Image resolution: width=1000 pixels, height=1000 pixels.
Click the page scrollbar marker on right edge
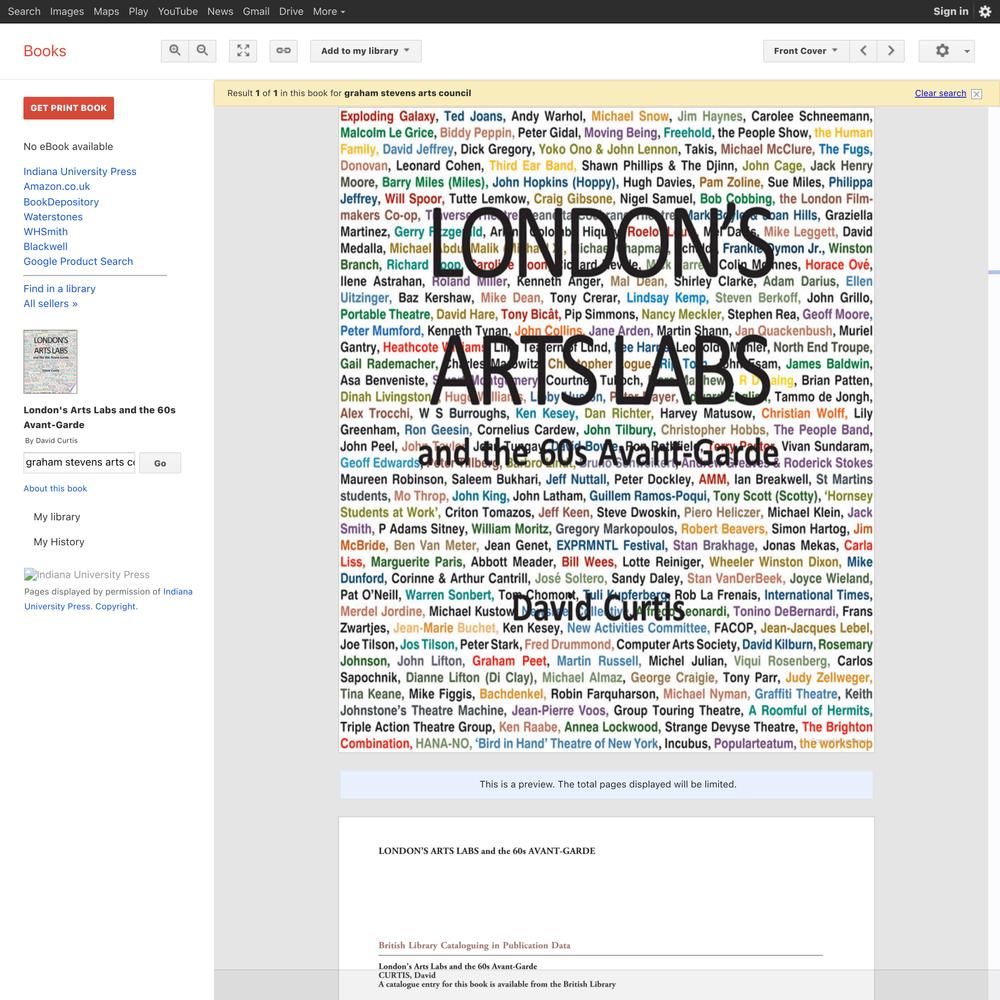pyautogui.click(x=994, y=272)
